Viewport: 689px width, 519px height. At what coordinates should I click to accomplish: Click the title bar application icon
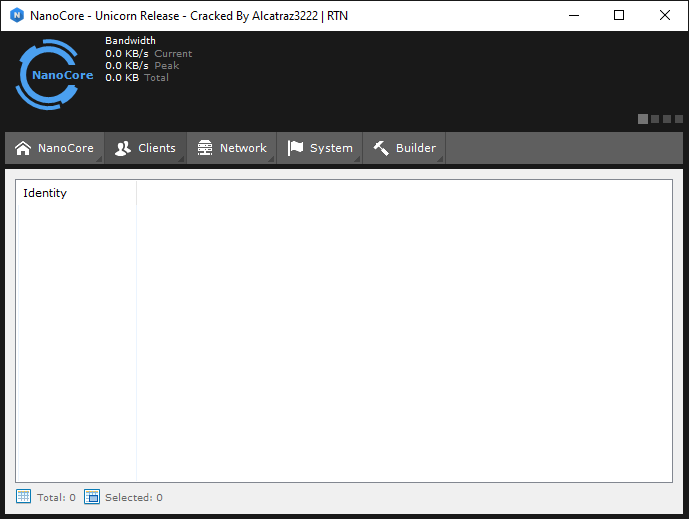(16, 15)
